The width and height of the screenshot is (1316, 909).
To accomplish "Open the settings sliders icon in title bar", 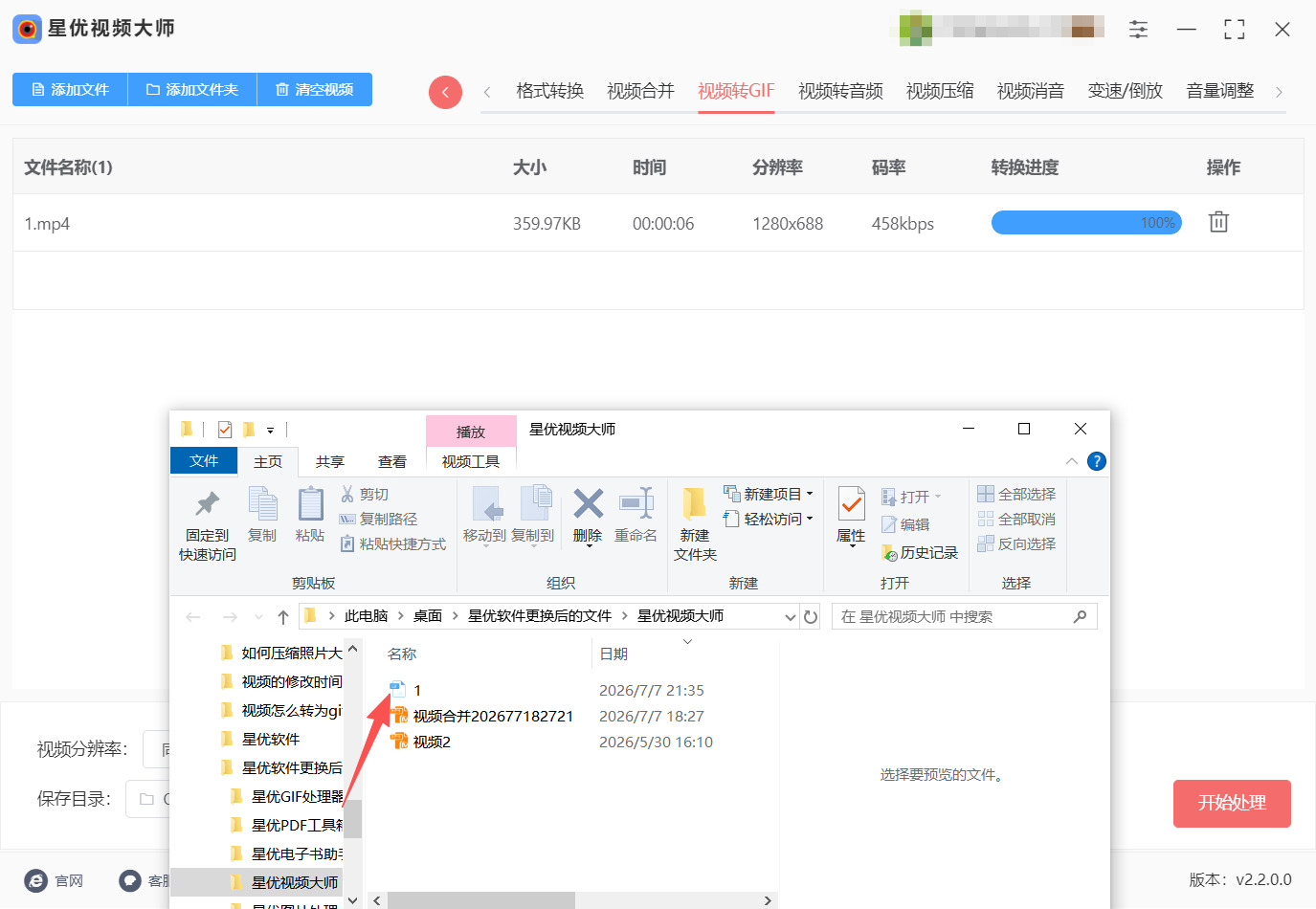I will (x=1138, y=30).
